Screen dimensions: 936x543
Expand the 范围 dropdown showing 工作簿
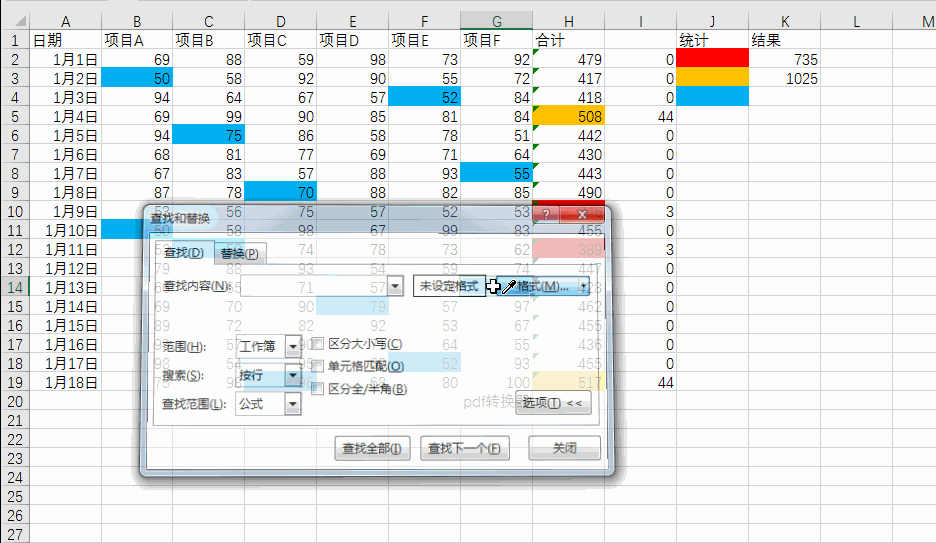pos(292,346)
